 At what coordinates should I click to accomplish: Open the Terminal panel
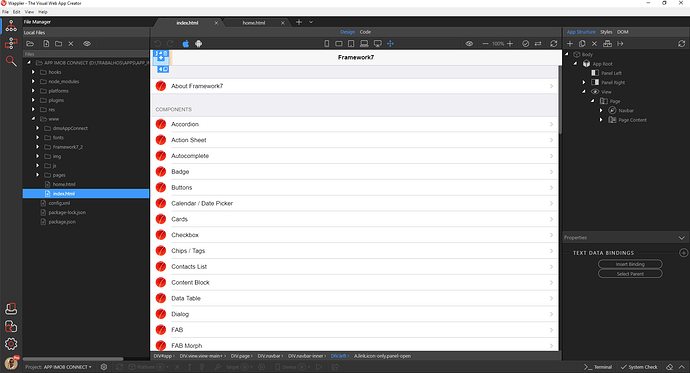pyautogui.click(x=598, y=367)
